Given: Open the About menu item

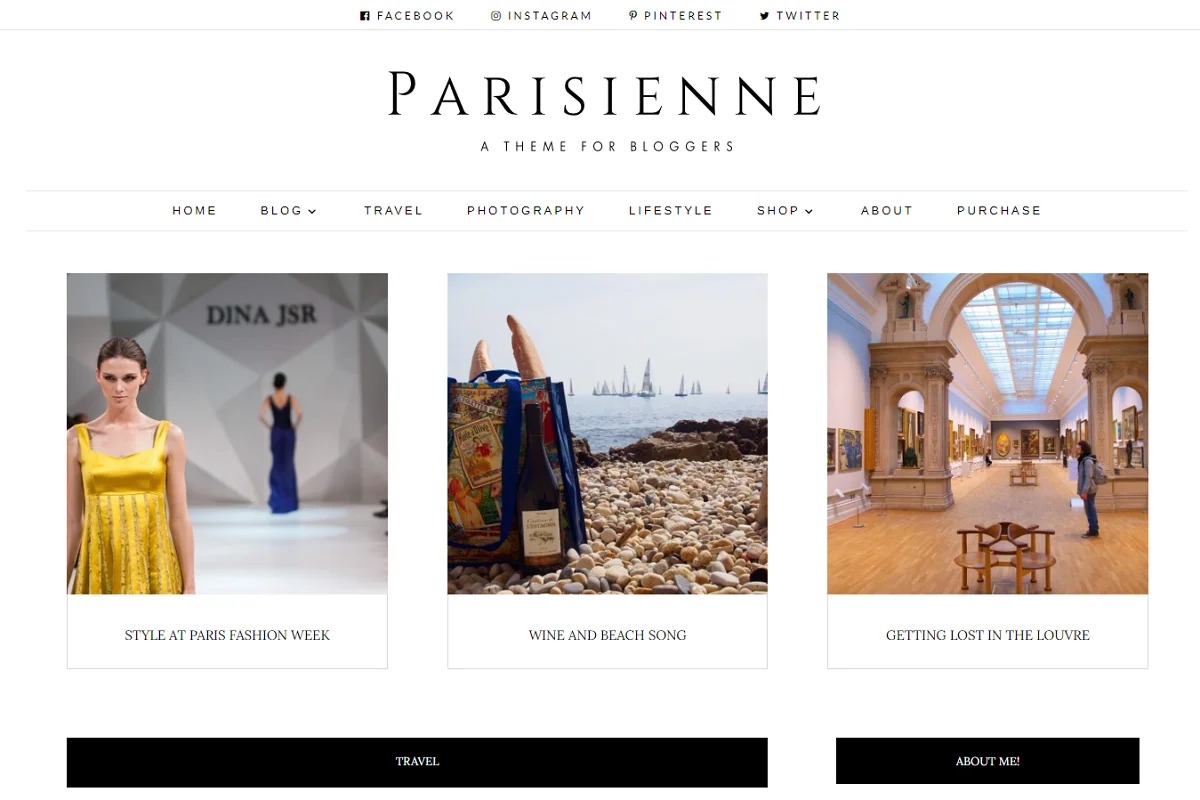Looking at the screenshot, I should coord(887,211).
